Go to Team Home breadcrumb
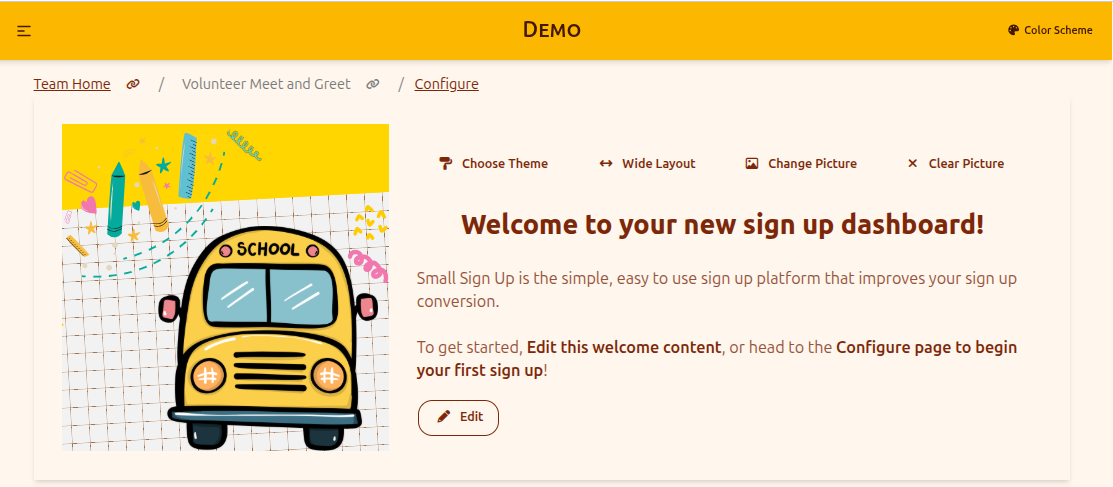This screenshot has height=487, width=1113. coord(72,84)
